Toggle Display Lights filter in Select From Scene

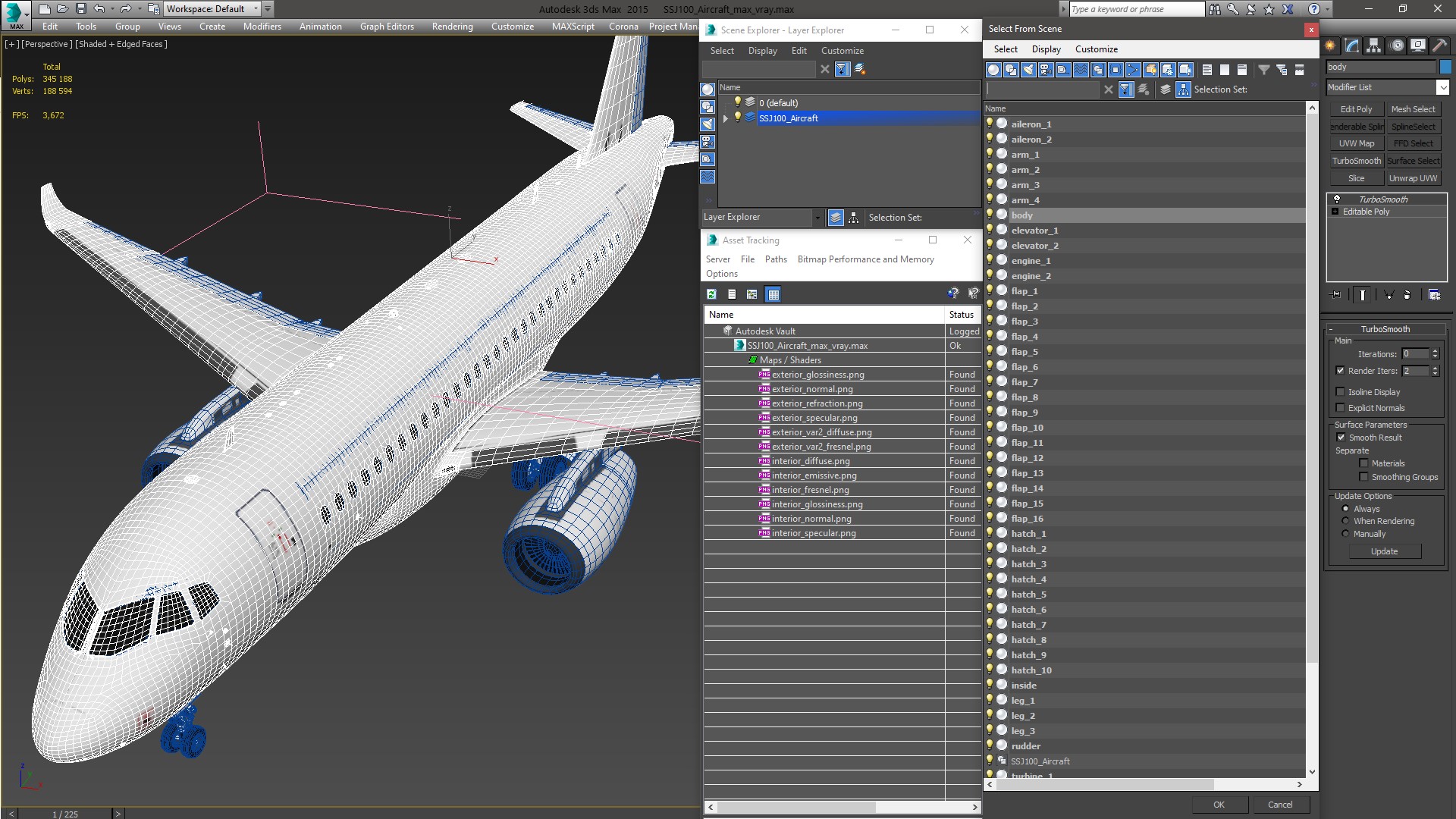1028,70
